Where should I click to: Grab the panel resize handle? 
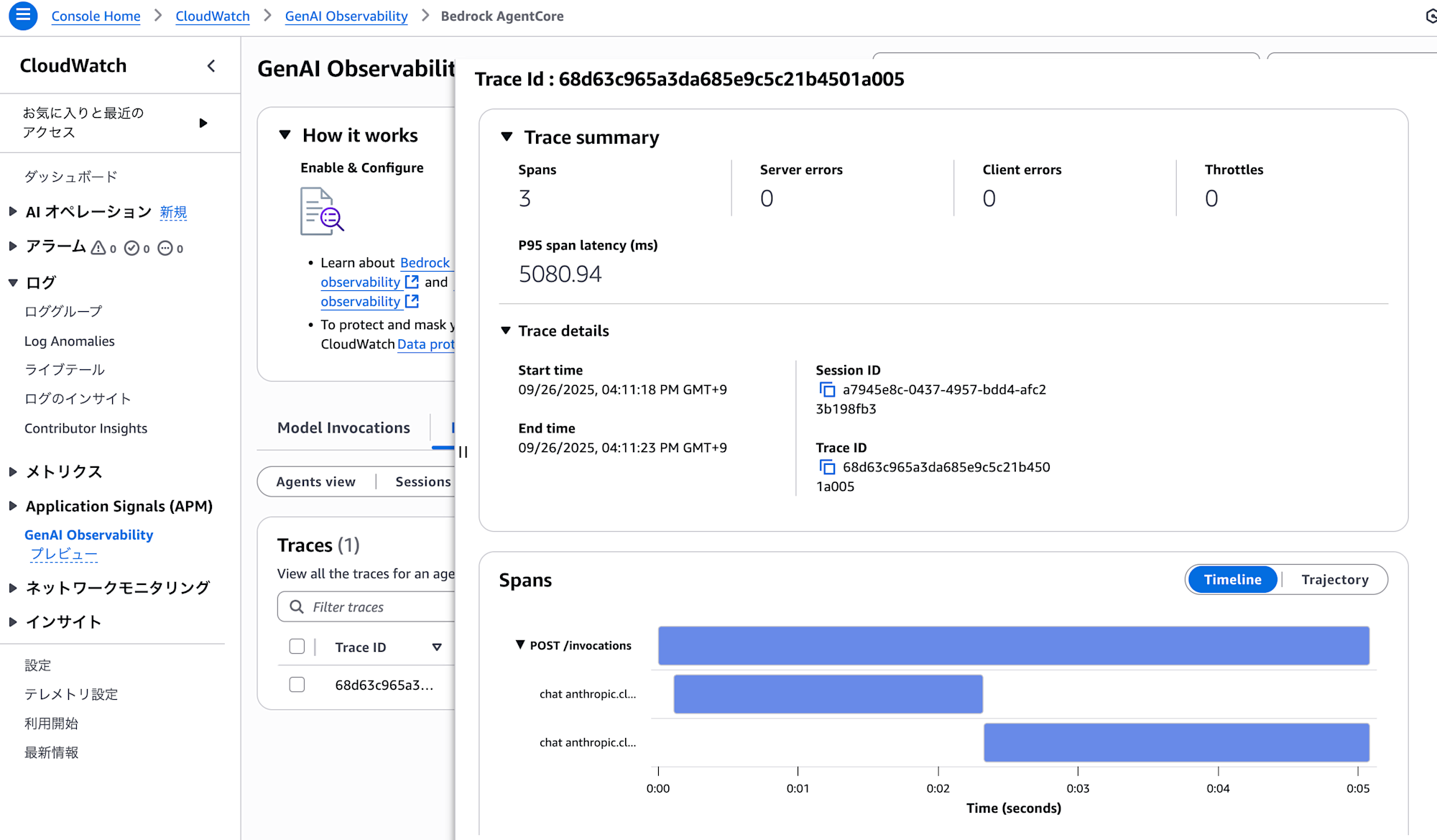(463, 452)
